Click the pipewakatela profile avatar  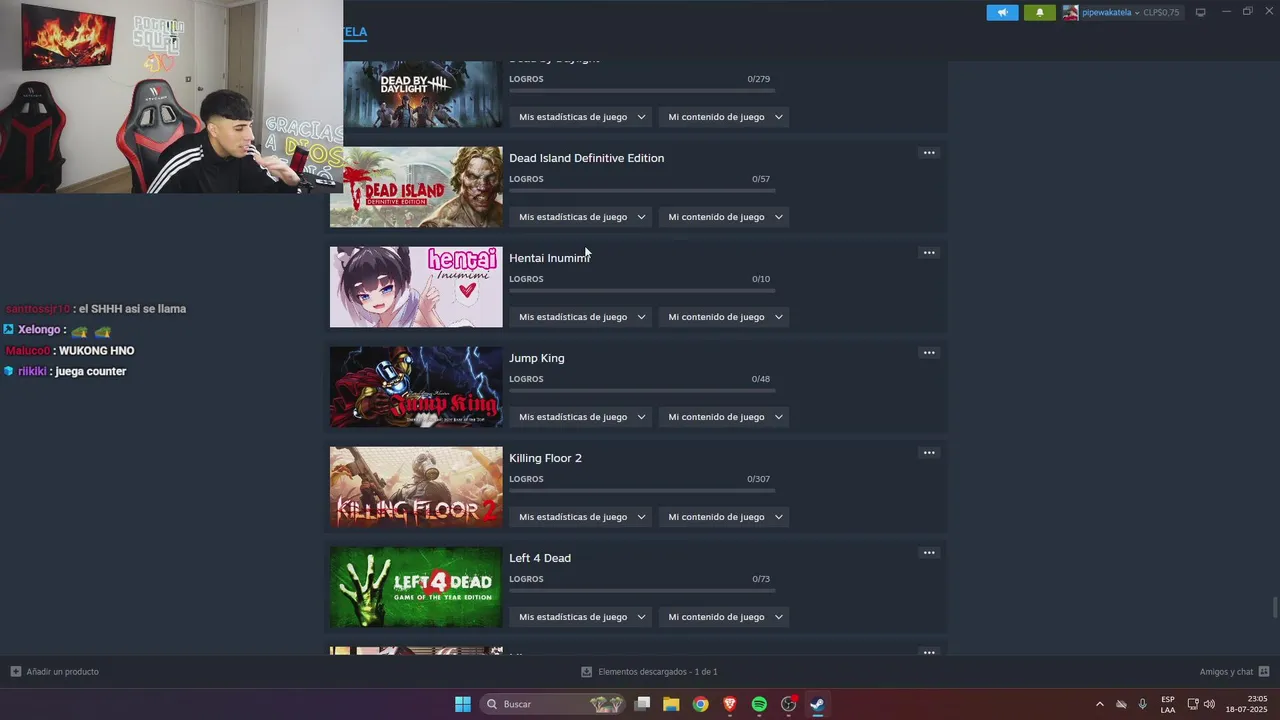tap(1071, 13)
